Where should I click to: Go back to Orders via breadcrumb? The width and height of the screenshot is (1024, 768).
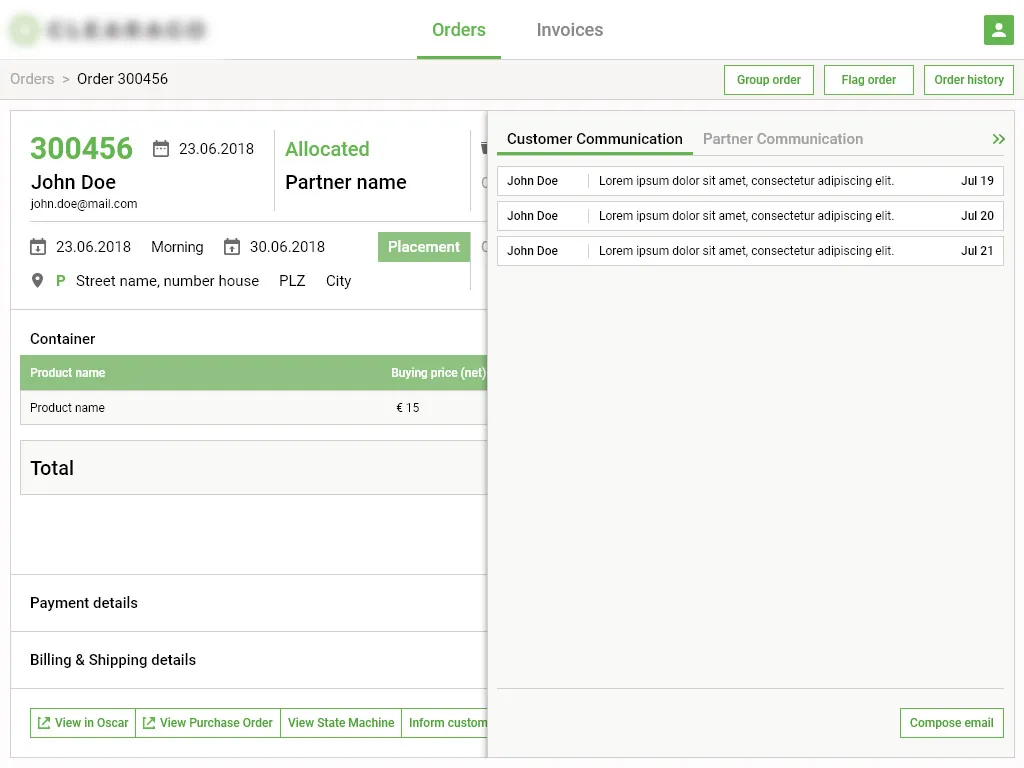pyautogui.click(x=32, y=79)
